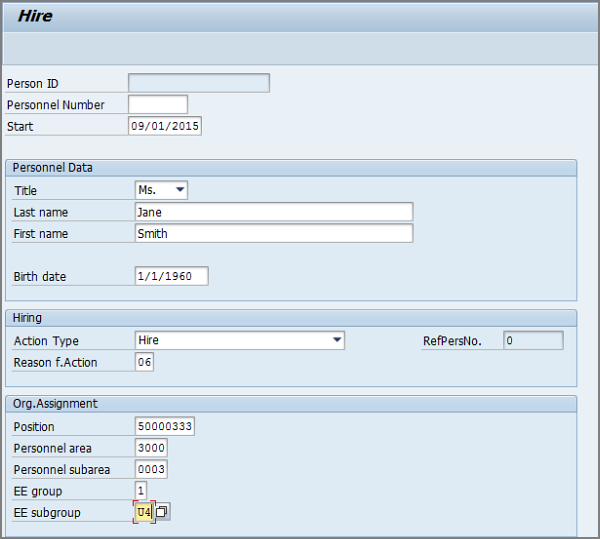Expand the Title dropdown arrow
Screen dimensions: 600x539
click(x=180, y=190)
